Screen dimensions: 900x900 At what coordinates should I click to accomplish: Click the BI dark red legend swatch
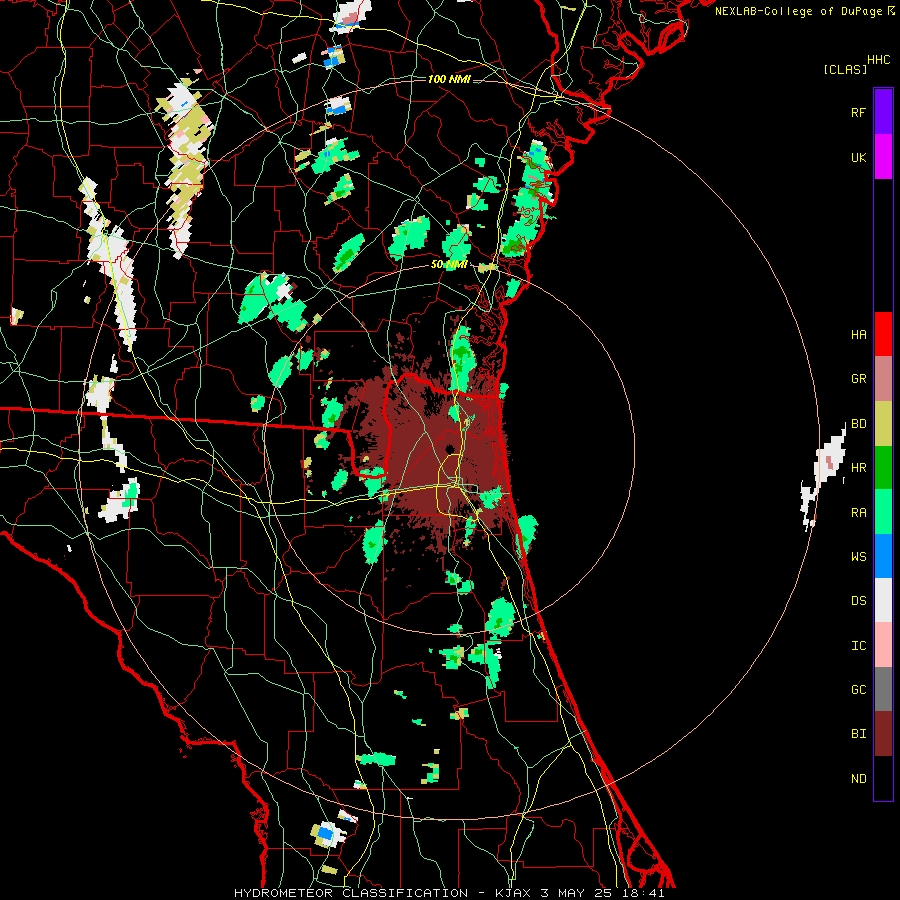click(883, 734)
